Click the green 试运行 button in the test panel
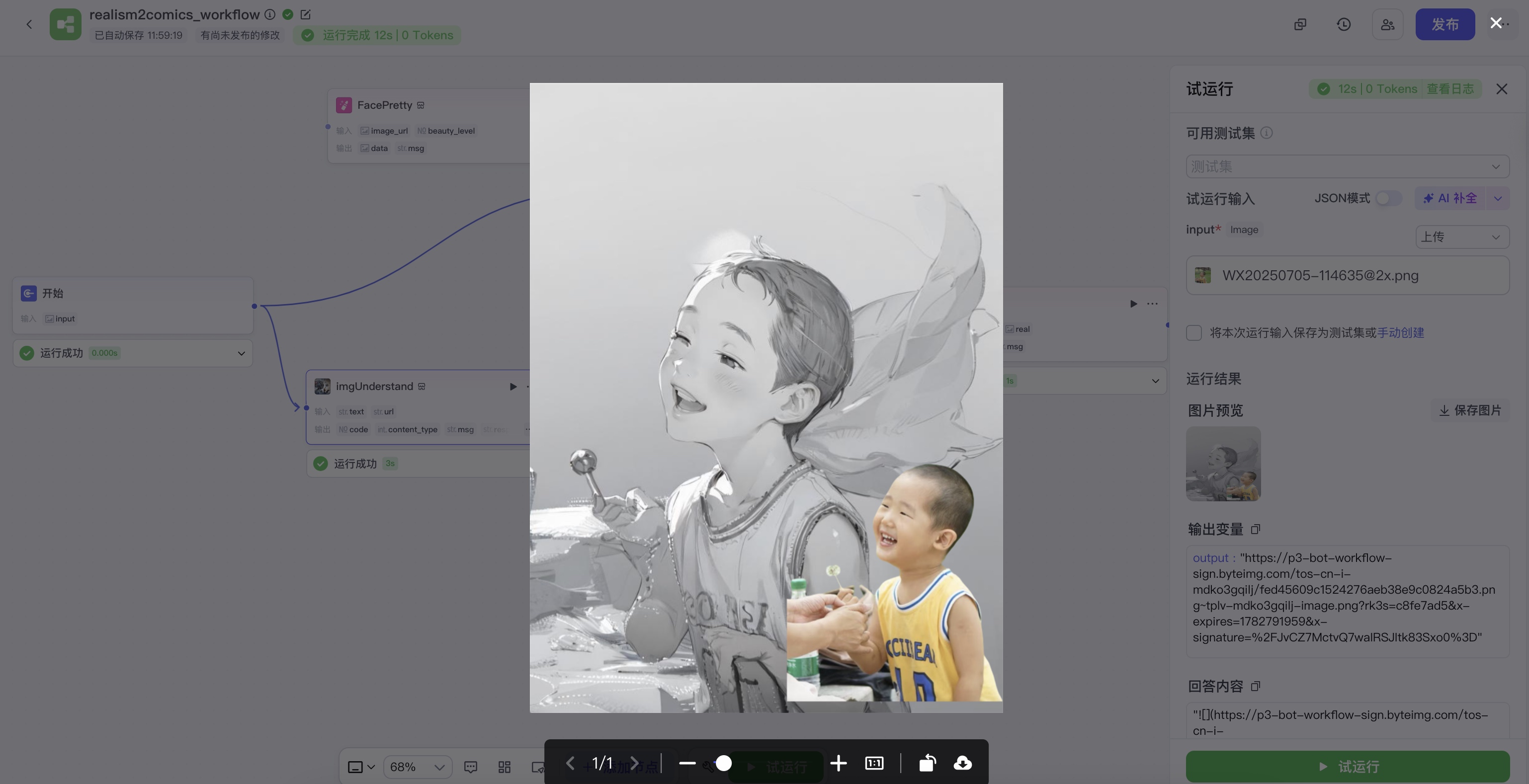Viewport: 1529px width, 784px height. (1348, 767)
